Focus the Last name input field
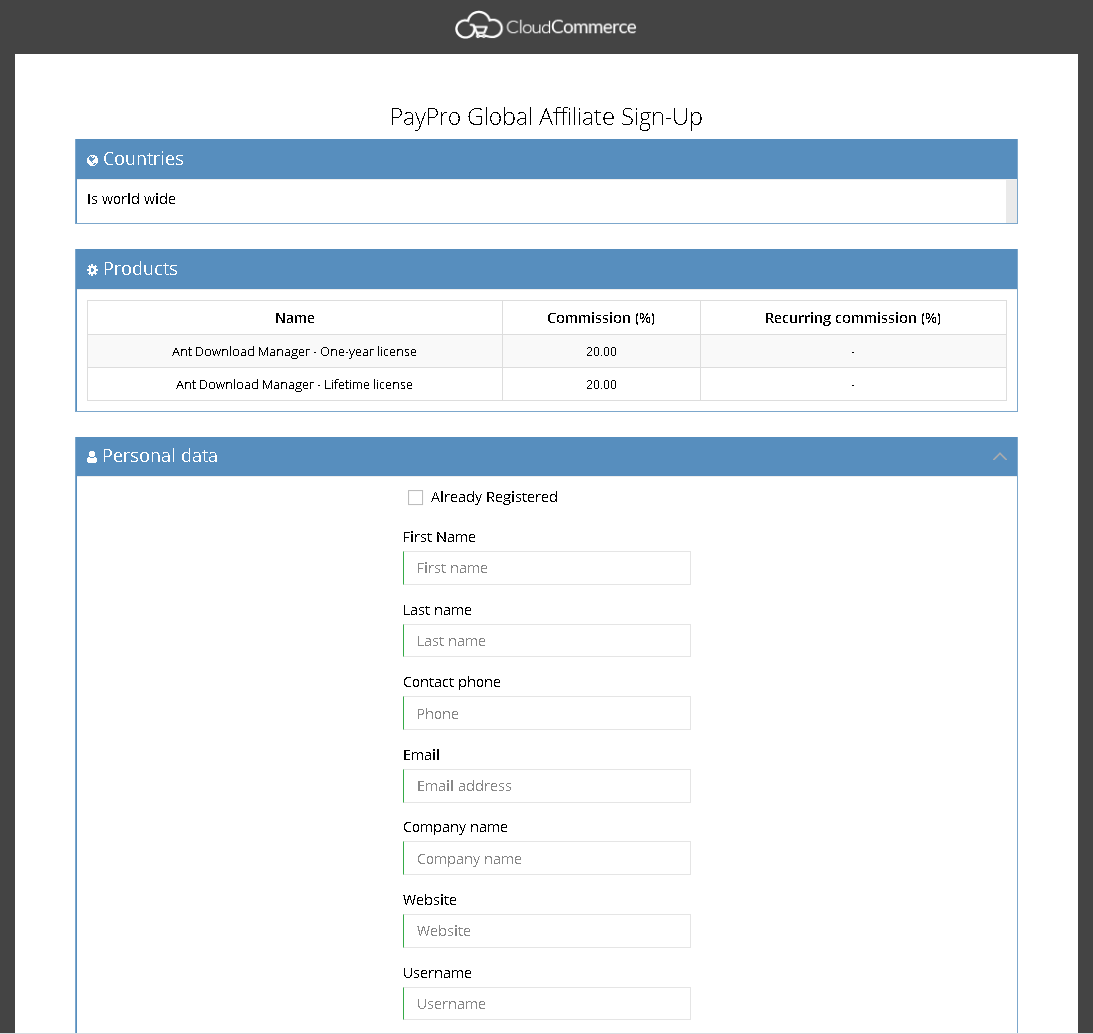1093x1034 pixels. (546, 641)
